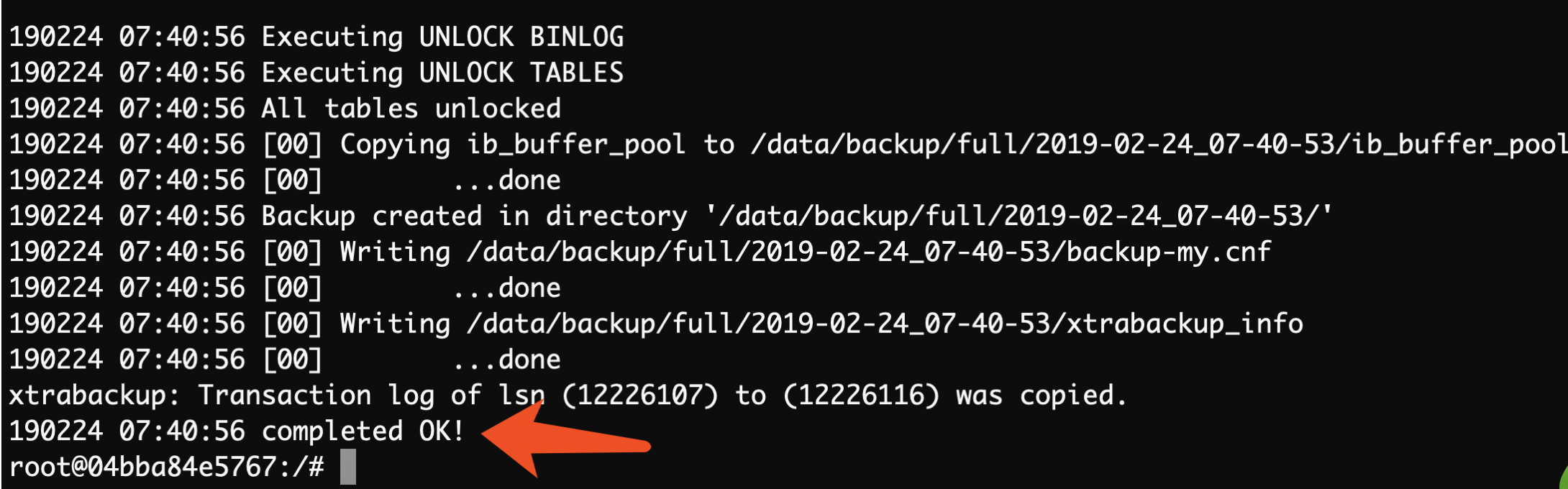Click "...done" below the xtrabackup_info line
The image size is (1568, 489).
(x=506, y=360)
